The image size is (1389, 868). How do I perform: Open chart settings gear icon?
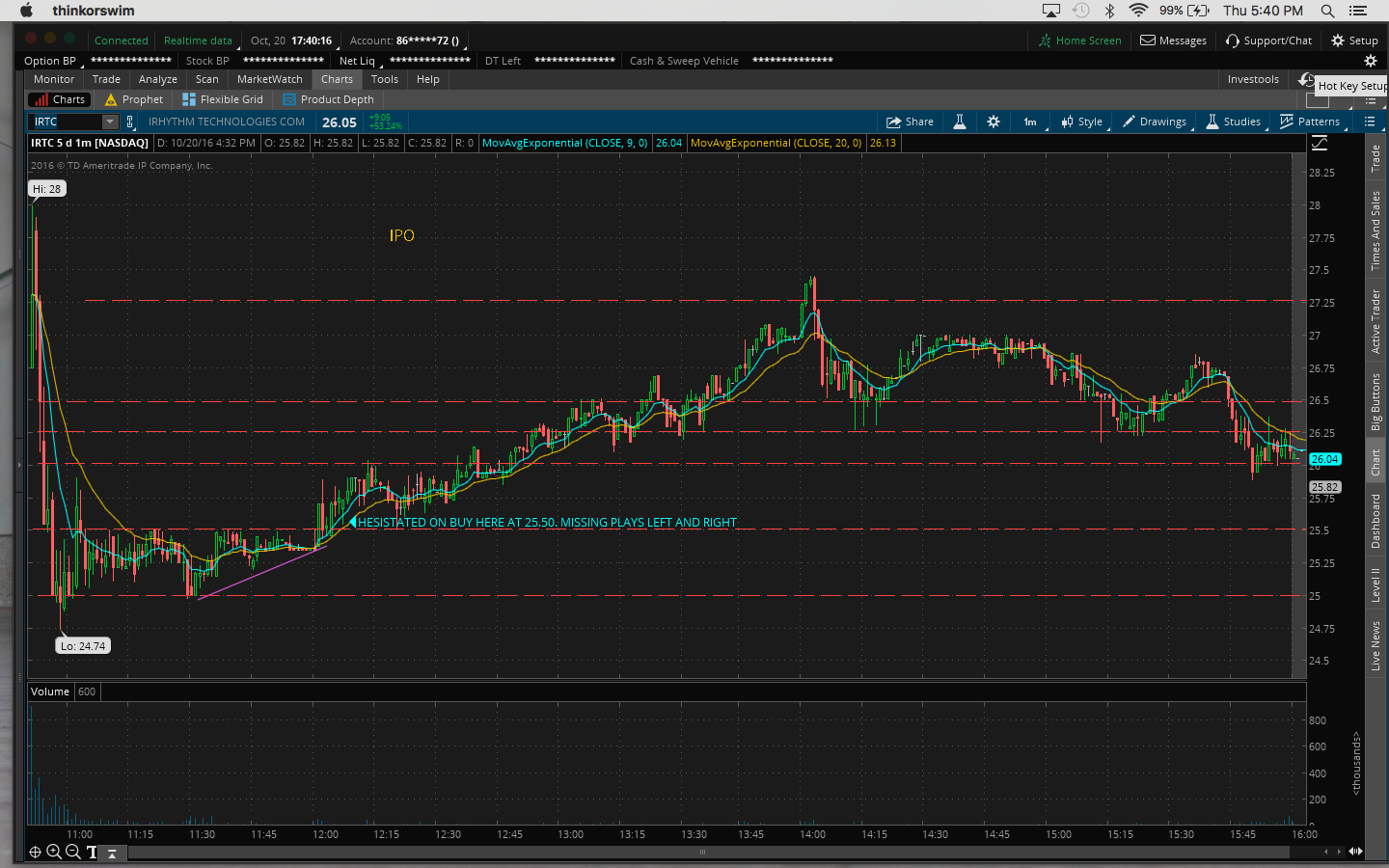[x=994, y=122]
